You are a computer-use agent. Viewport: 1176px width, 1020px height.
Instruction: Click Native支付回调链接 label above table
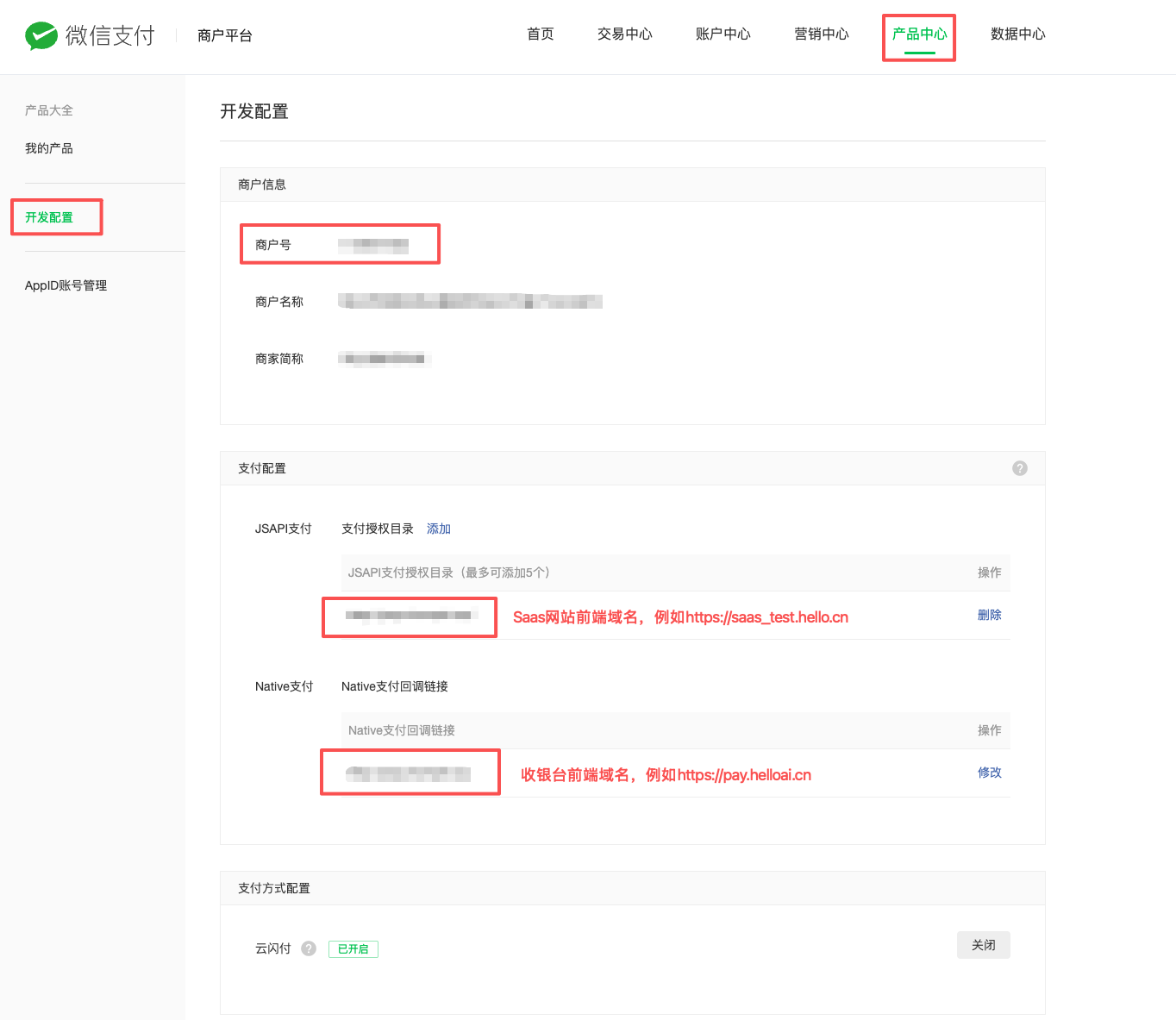click(x=395, y=686)
